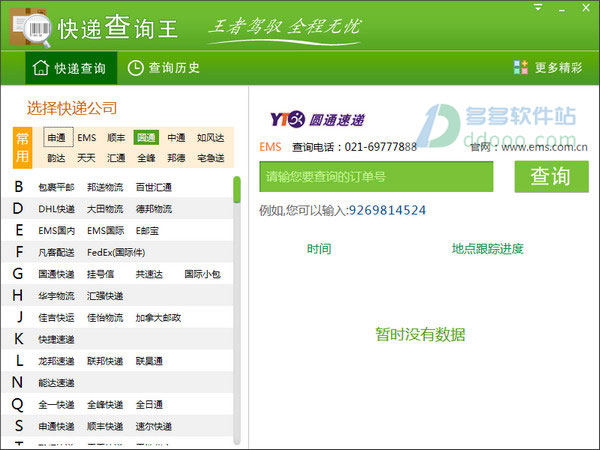Choose 全一快递 in row Q
This screenshot has height=450, width=600.
[56, 404]
